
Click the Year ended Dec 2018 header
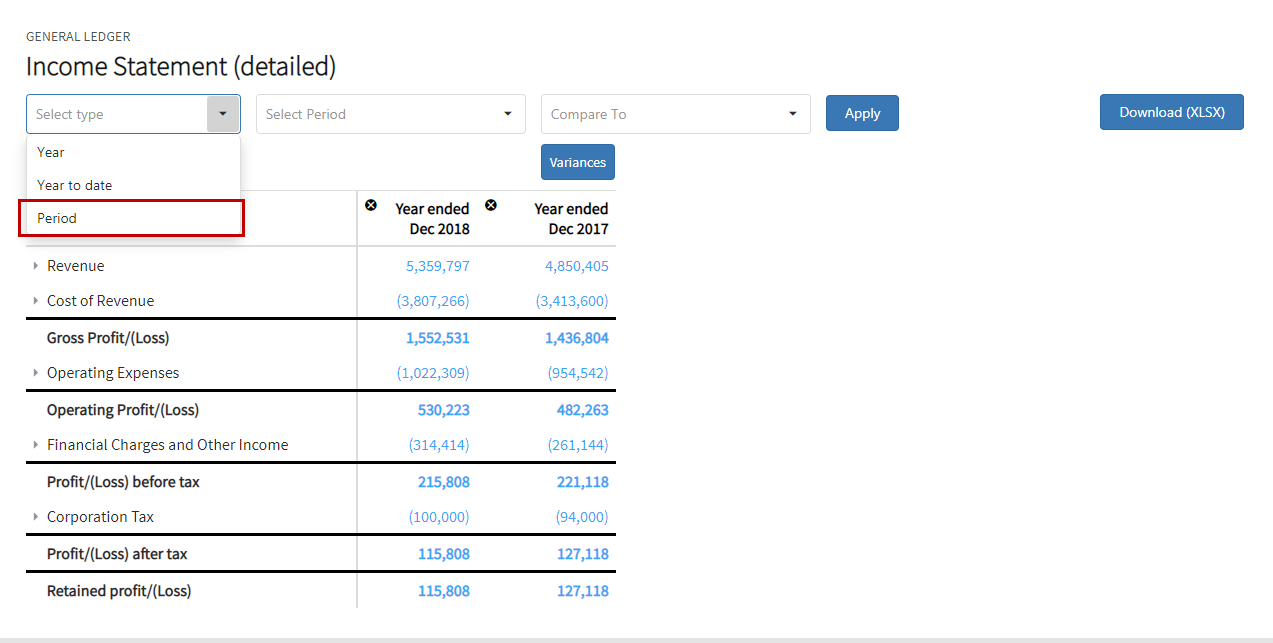[x=432, y=219]
